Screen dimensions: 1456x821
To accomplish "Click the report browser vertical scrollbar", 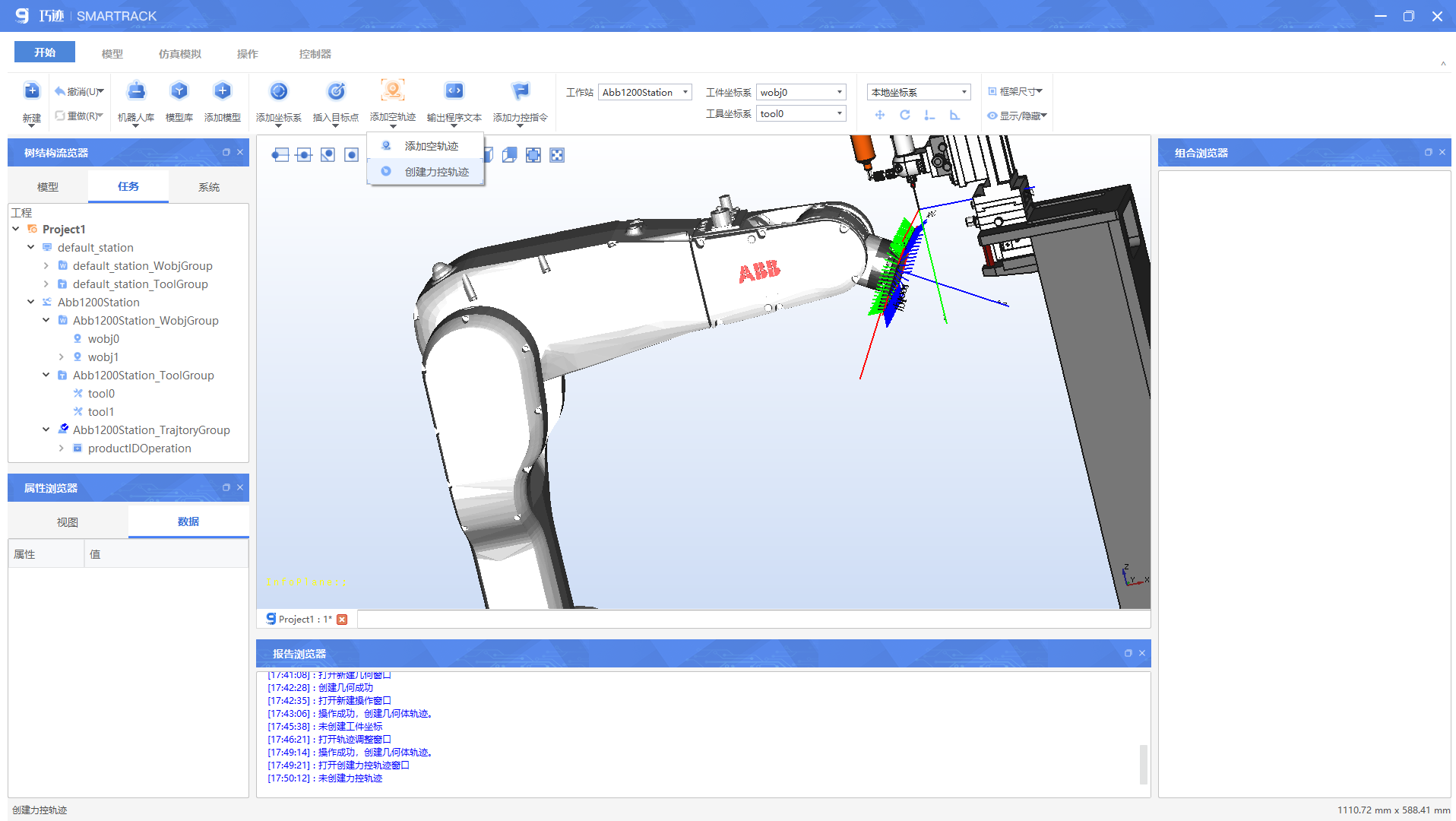I will click(1143, 763).
